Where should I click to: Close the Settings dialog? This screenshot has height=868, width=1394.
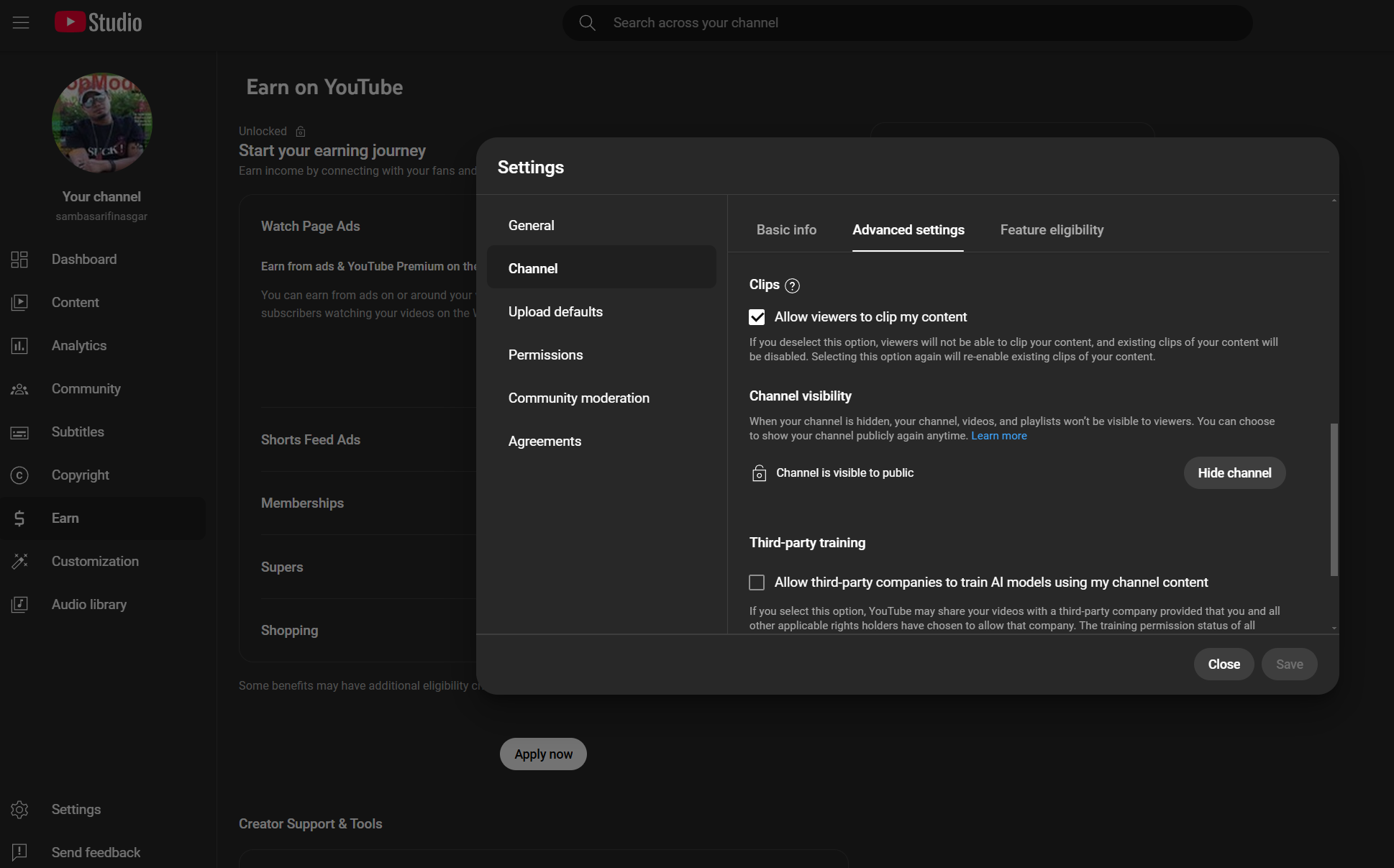pos(1224,664)
